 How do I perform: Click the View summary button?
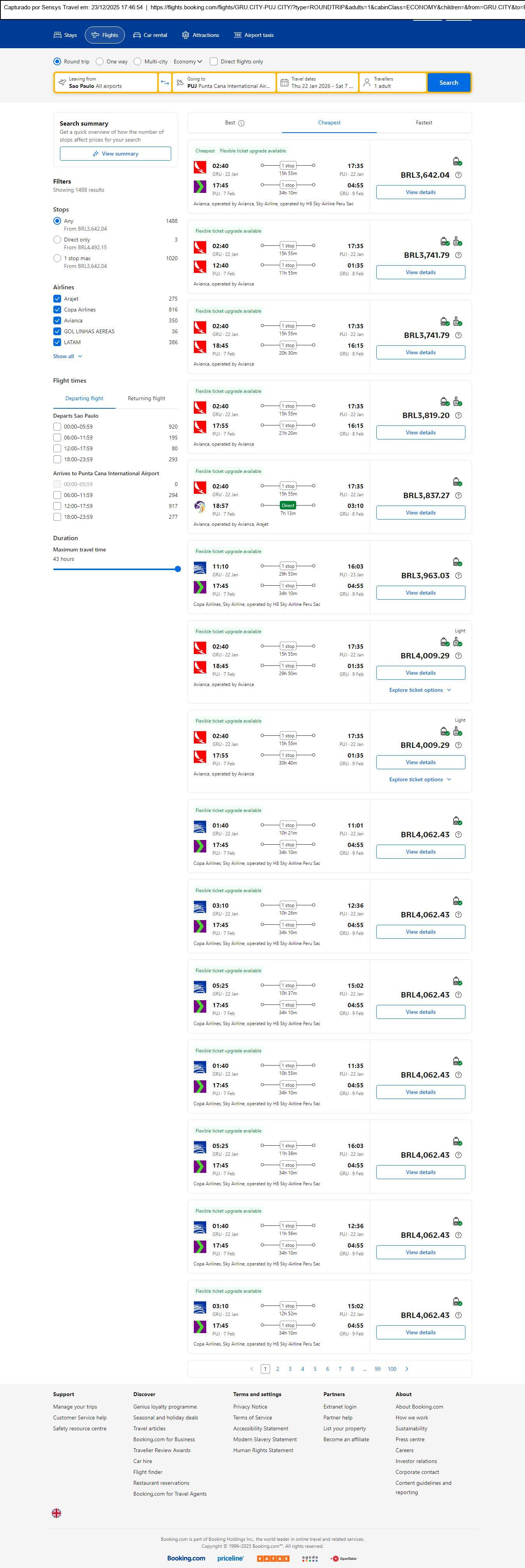point(115,154)
